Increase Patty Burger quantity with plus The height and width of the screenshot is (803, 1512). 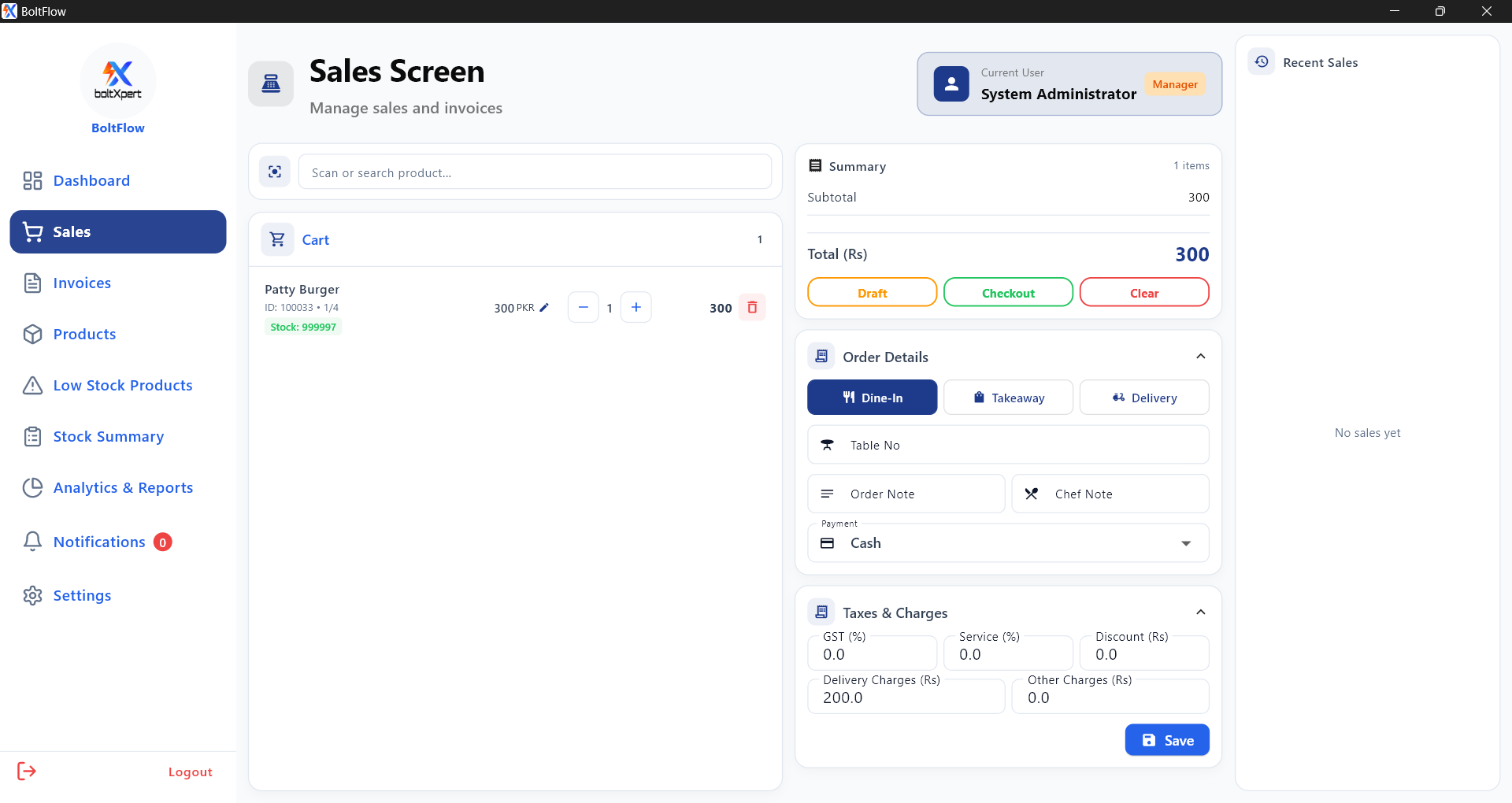tap(636, 307)
